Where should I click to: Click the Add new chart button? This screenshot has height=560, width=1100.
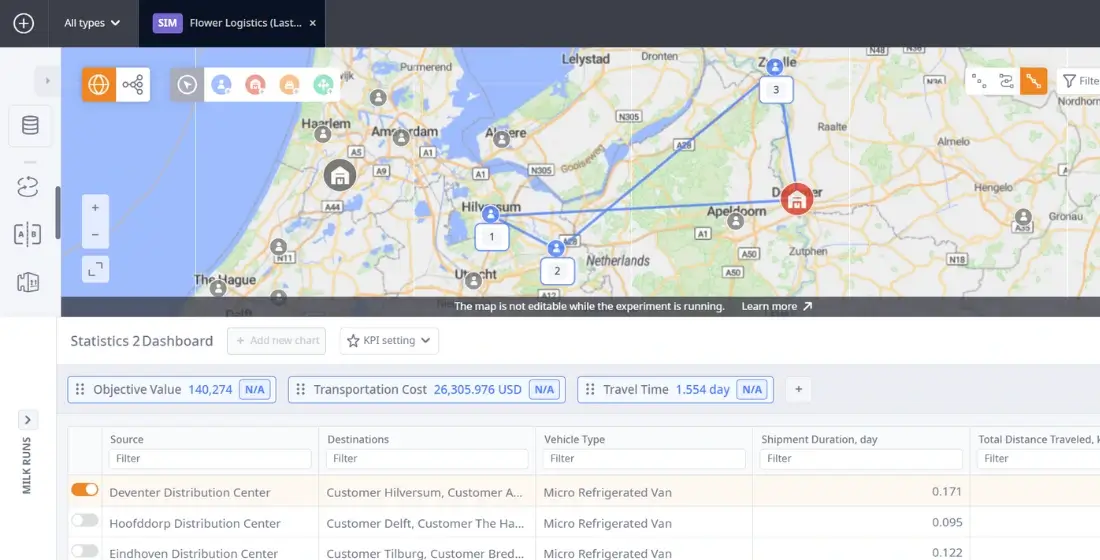[277, 341]
